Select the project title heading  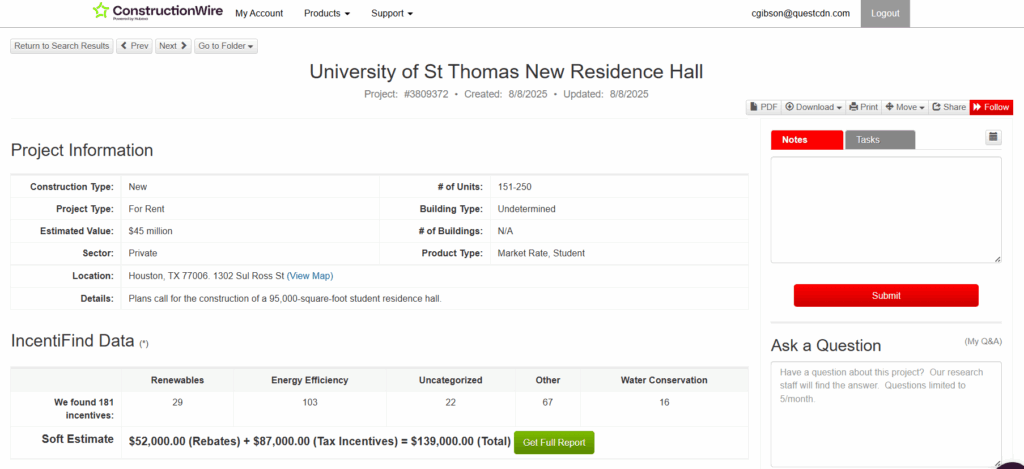[506, 72]
